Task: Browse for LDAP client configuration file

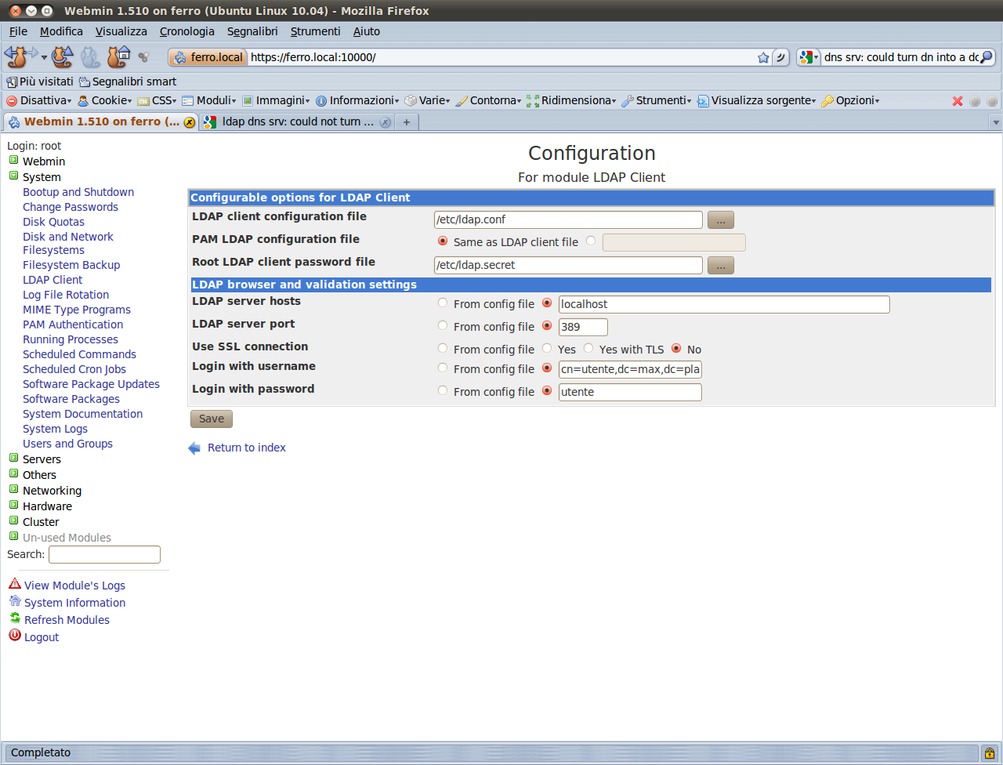Action: pos(720,220)
